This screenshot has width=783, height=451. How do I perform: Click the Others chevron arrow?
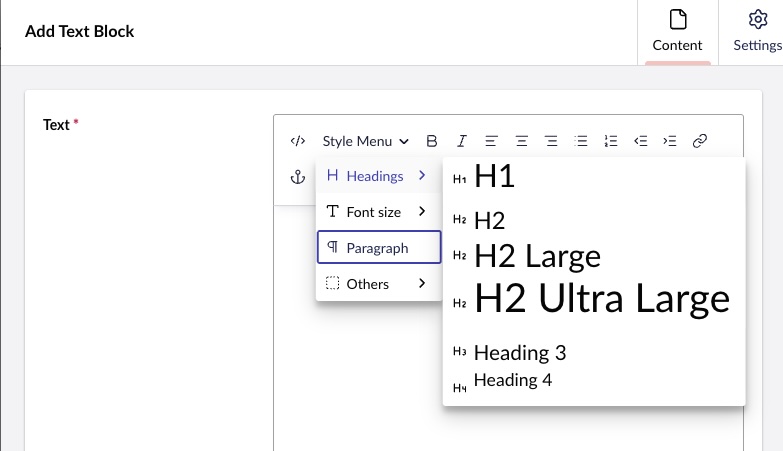click(x=422, y=283)
